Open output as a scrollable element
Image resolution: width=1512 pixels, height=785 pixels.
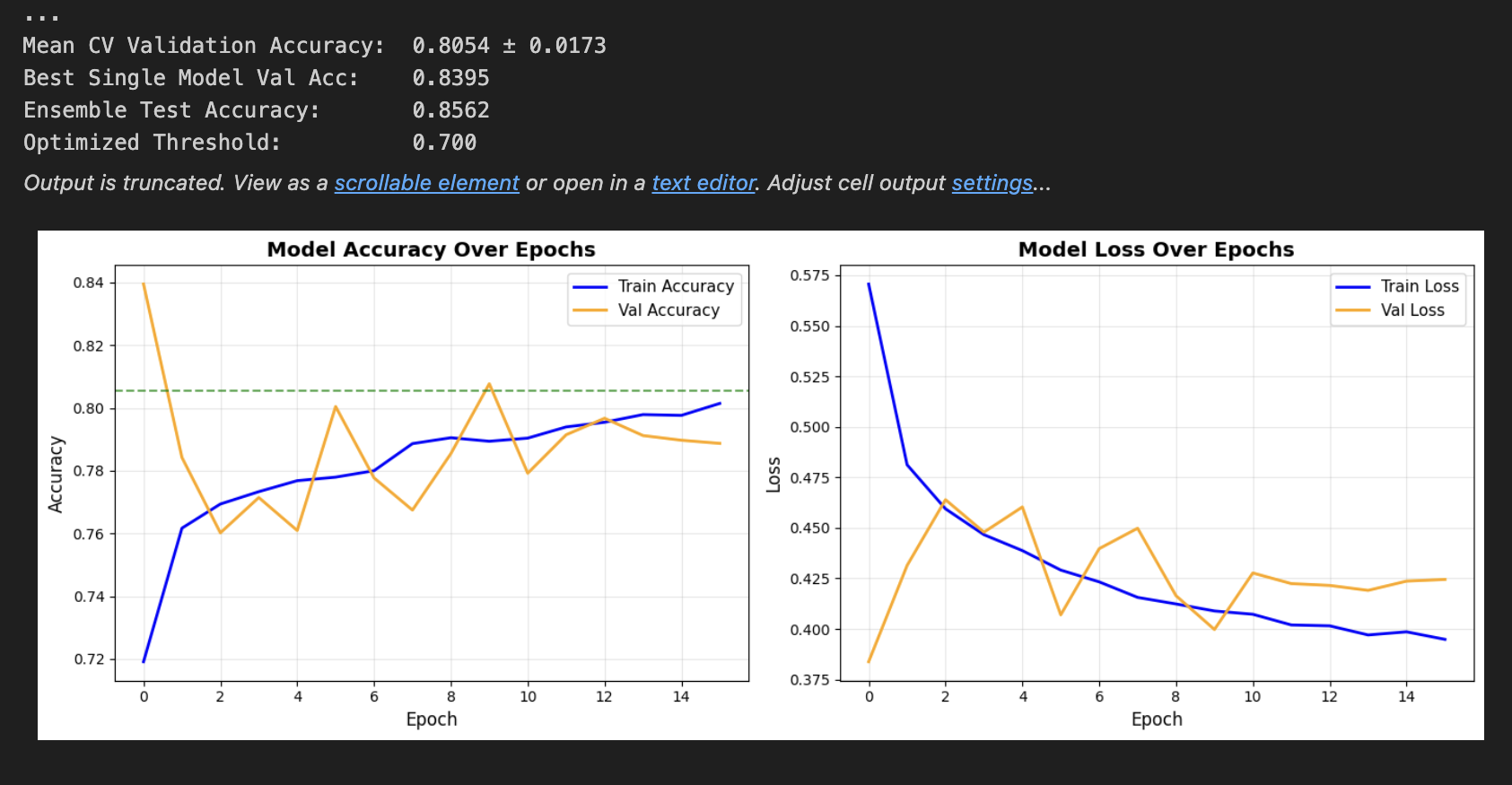pos(426,183)
